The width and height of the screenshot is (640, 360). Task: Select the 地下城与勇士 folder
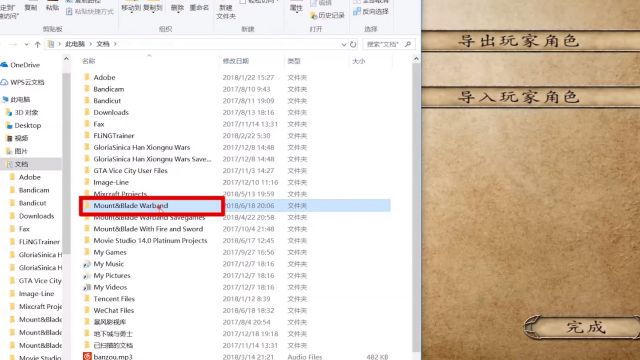pyautogui.click(x=113, y=334)
